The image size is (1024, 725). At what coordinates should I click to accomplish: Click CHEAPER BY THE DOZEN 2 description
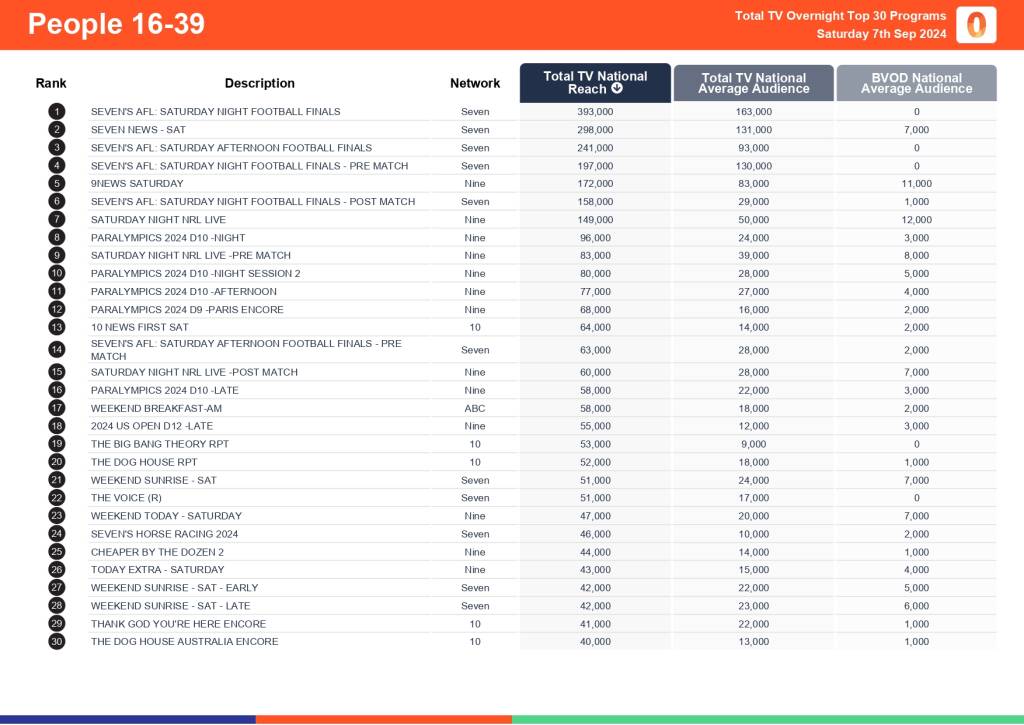[157, 552]
